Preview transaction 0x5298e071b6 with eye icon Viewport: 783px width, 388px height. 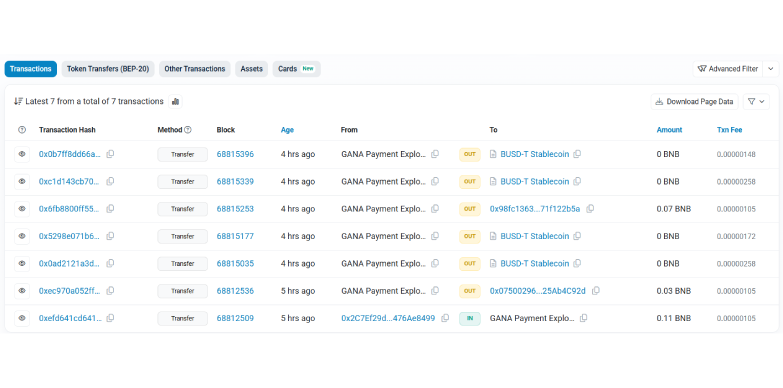[22, 236]
